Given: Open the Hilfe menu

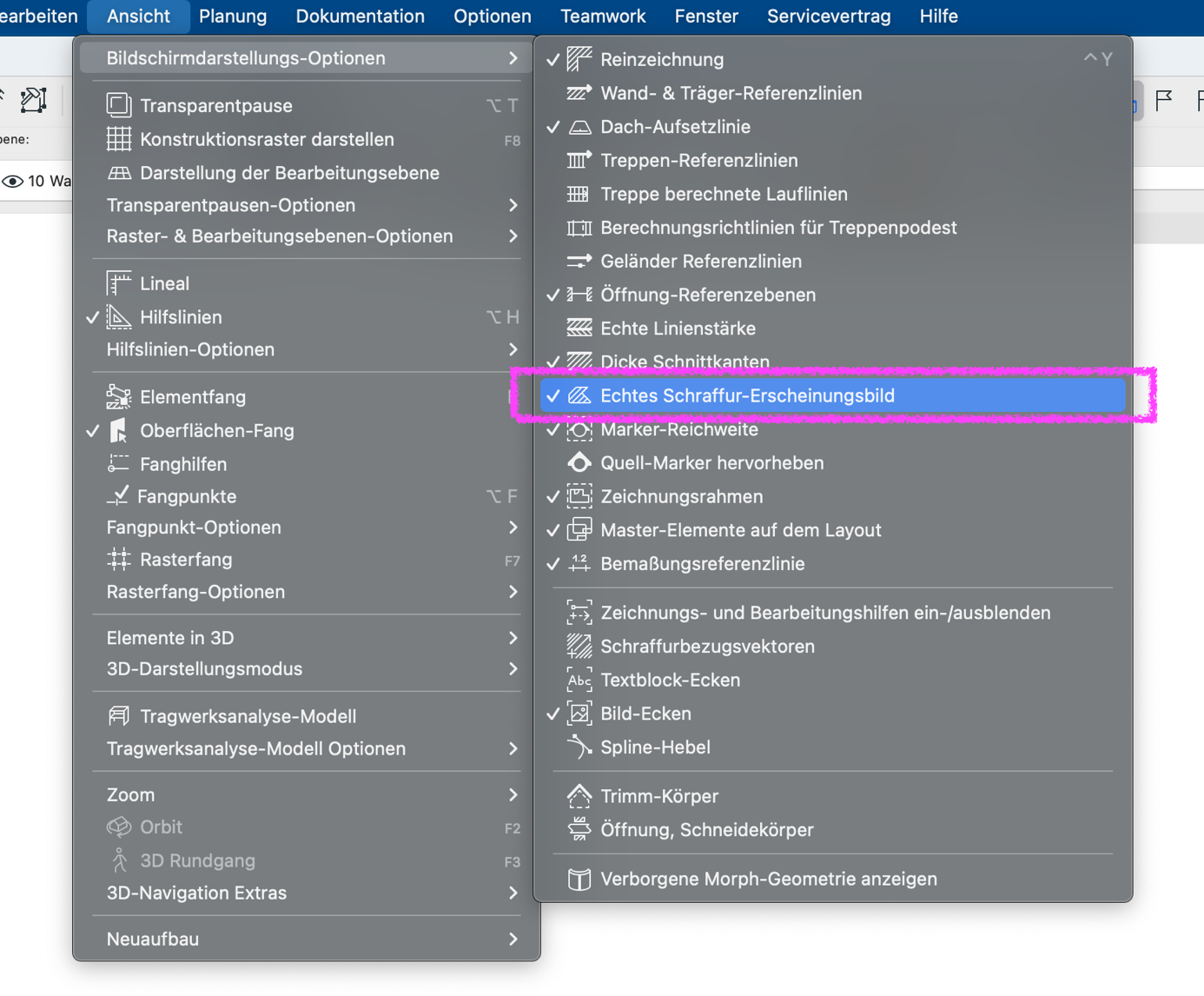Looking at the screenshot, I should tap(939, 17).
